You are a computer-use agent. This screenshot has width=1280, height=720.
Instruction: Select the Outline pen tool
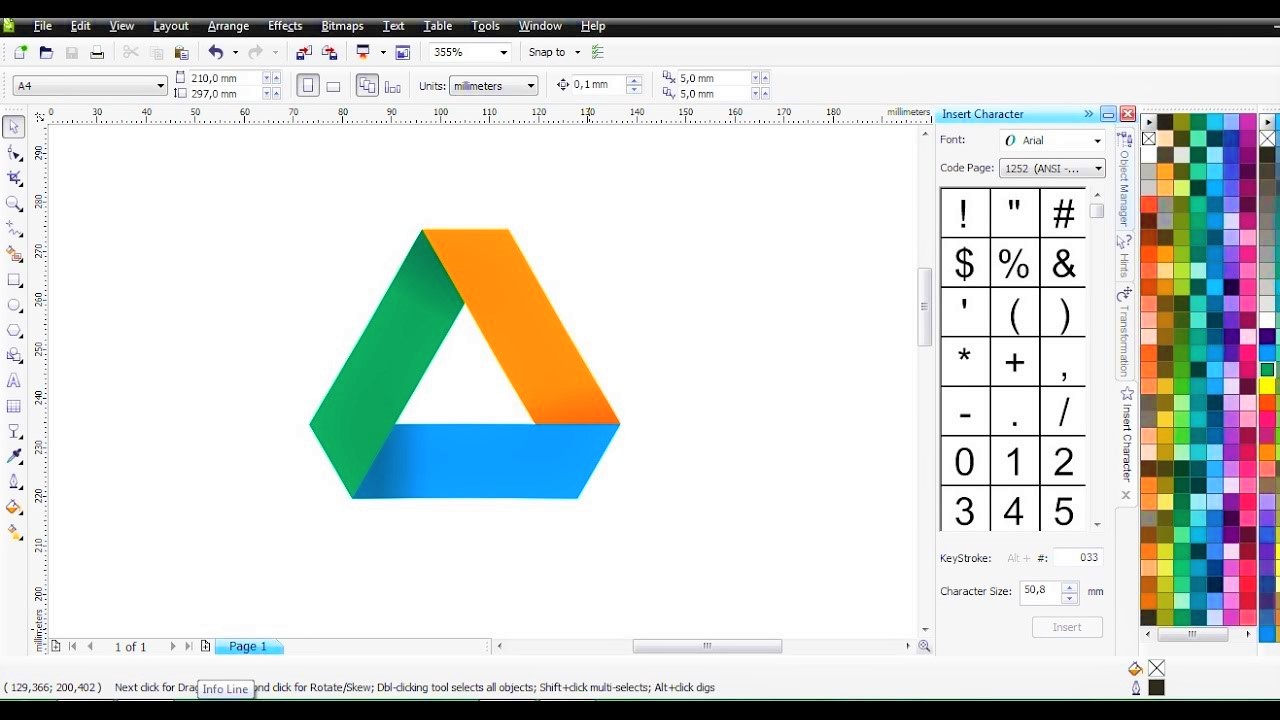pyautogui.click(x=14, y=482)
